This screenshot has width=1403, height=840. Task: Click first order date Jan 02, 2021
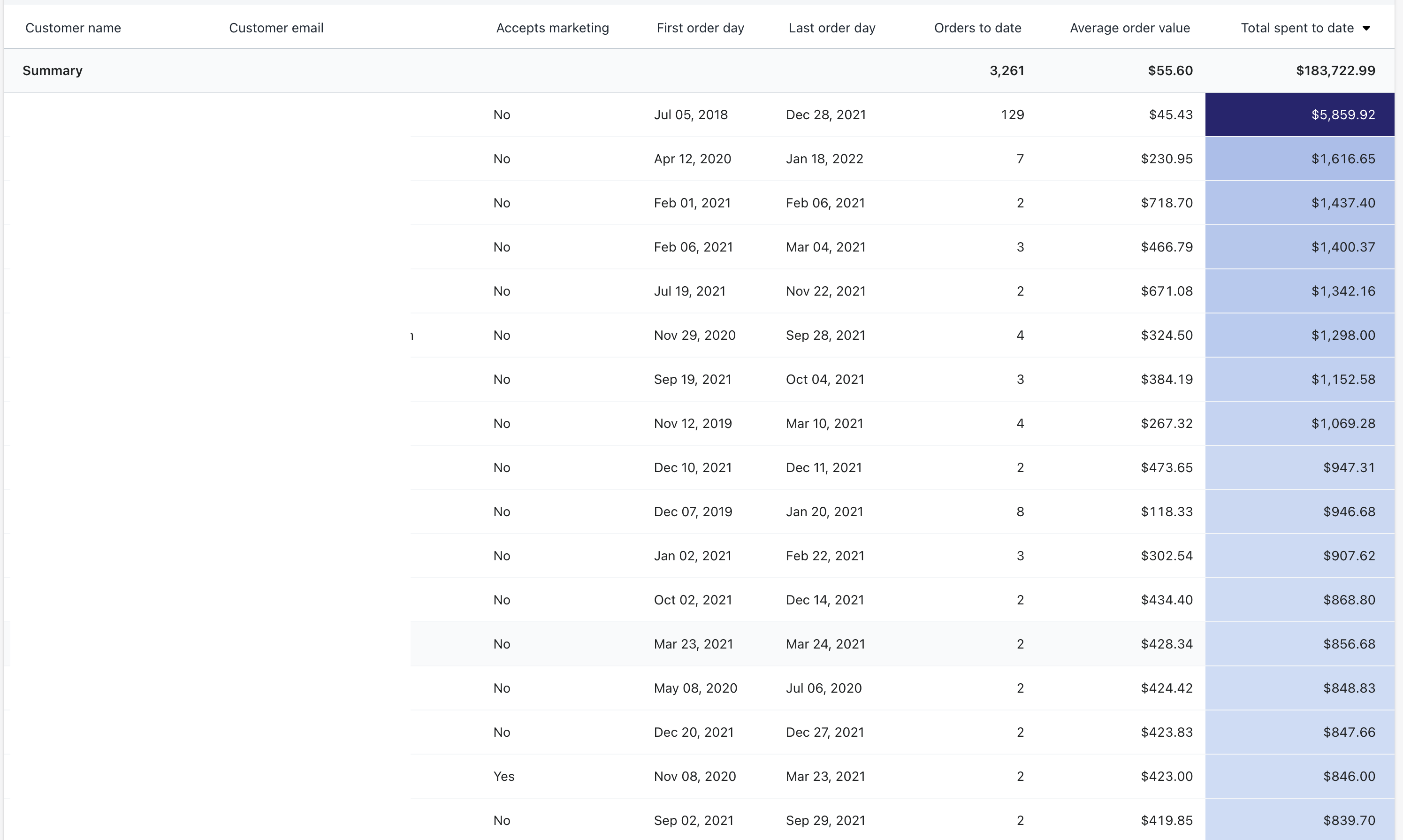692,557
